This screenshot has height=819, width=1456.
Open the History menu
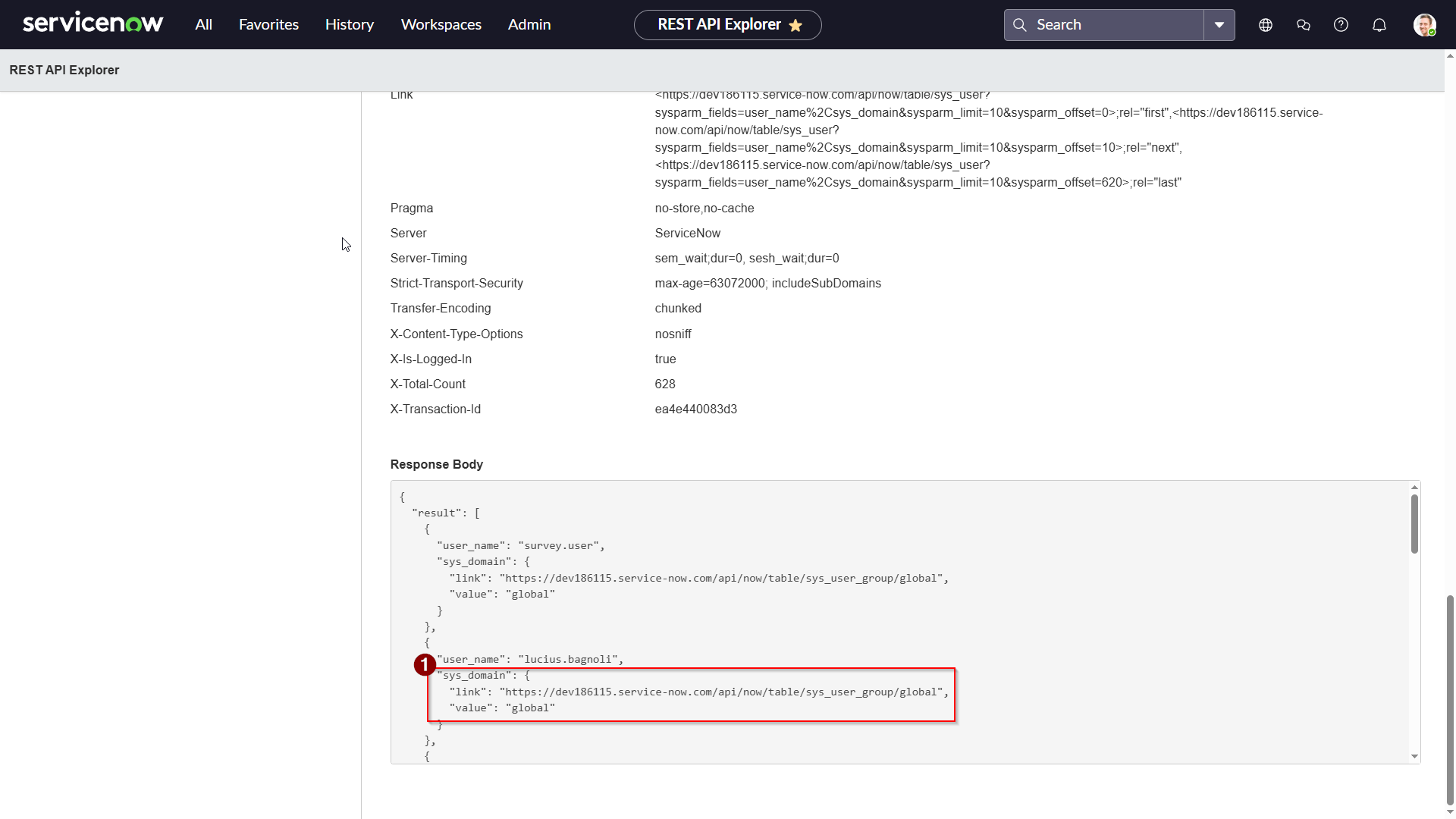pyautogui.click(x=349, y=24)
